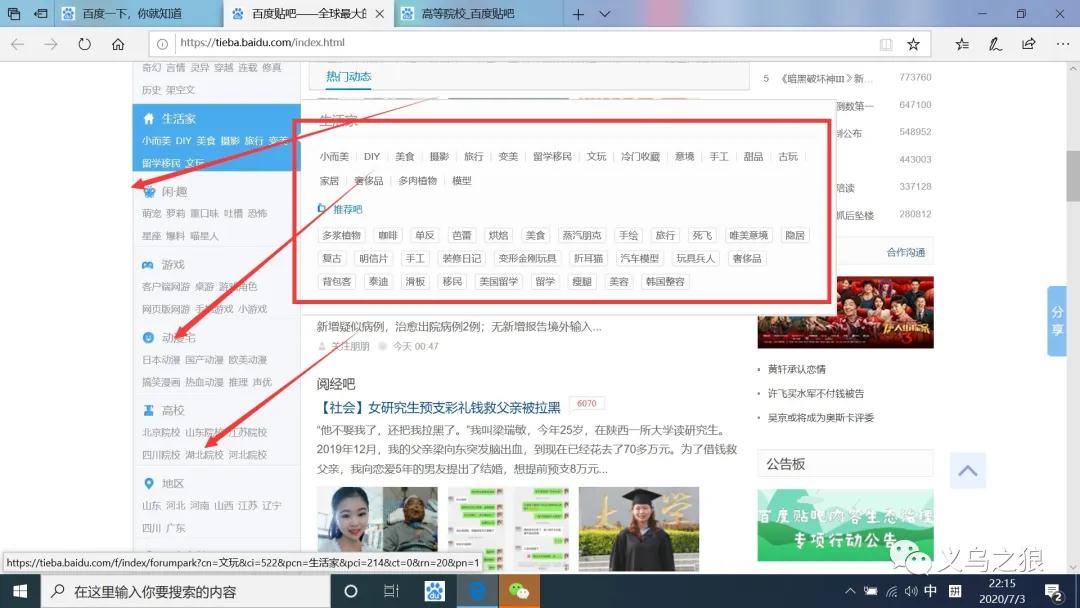Open the 多肉植物 category link

click(417, 181)
